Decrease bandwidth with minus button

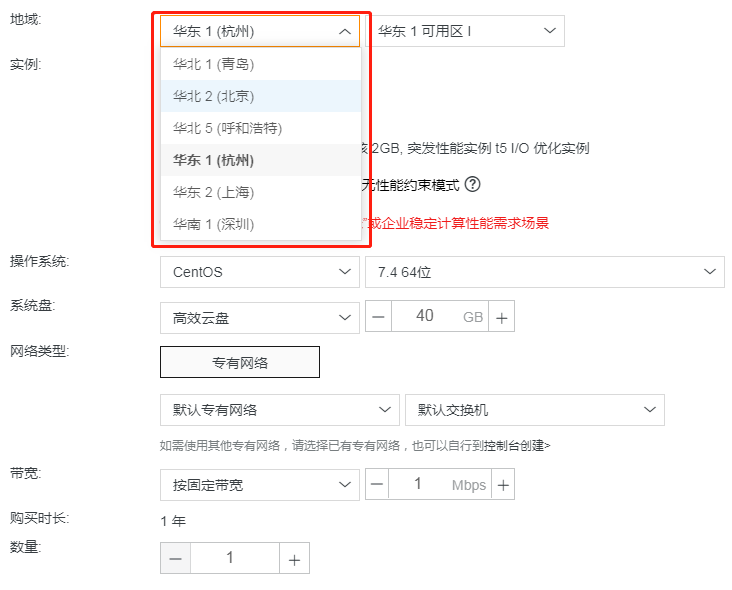click(378, 485)
